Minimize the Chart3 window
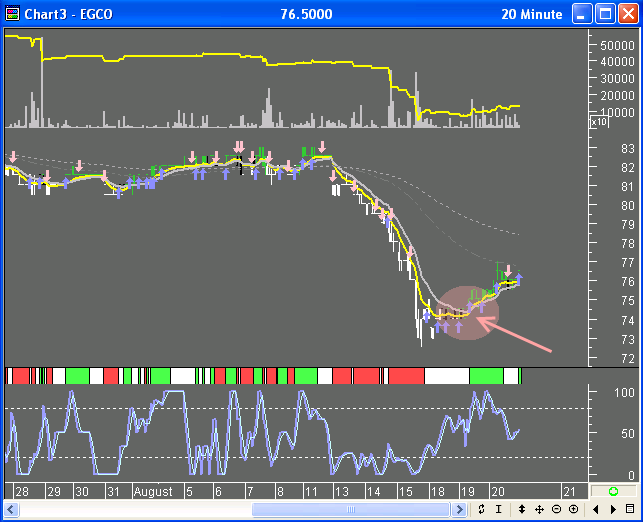The image size is (643, 522). [x=581, y=14]
